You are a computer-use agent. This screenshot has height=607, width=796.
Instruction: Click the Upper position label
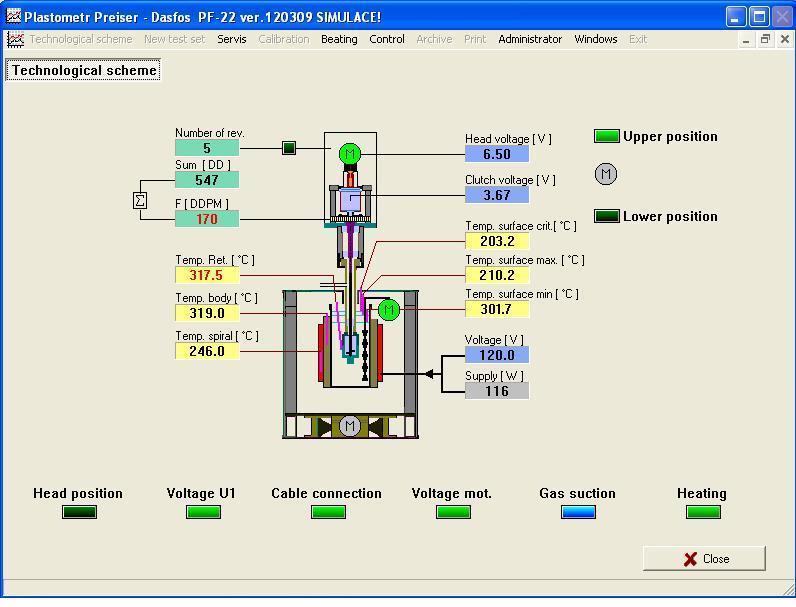click(670, 137)
